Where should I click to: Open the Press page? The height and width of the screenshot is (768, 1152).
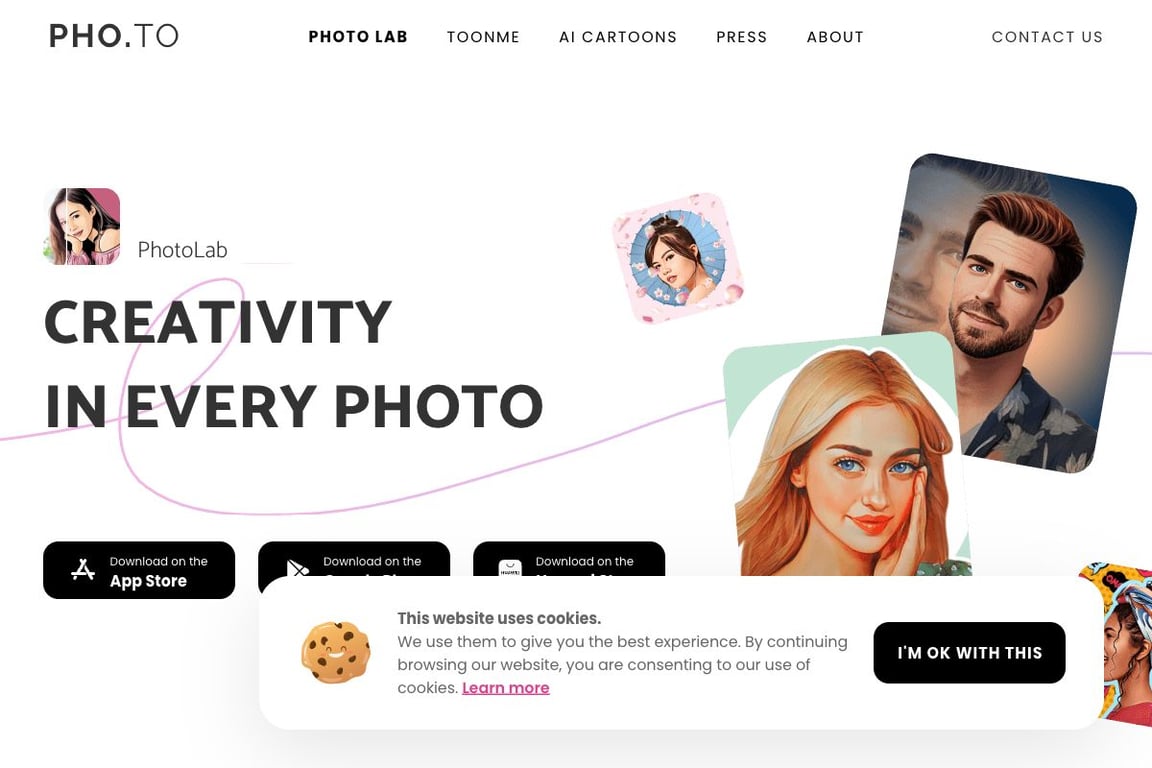[741, 37]
